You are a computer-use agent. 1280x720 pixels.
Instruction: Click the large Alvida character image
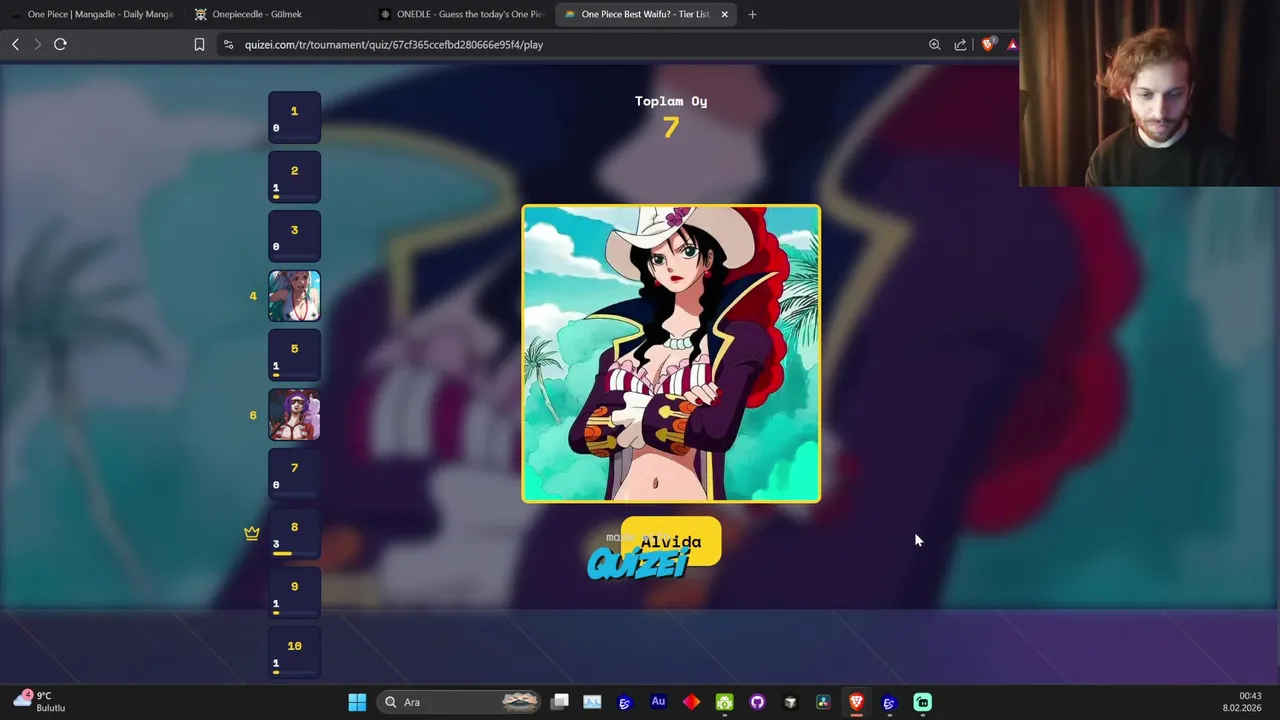[x=671, y=353]
